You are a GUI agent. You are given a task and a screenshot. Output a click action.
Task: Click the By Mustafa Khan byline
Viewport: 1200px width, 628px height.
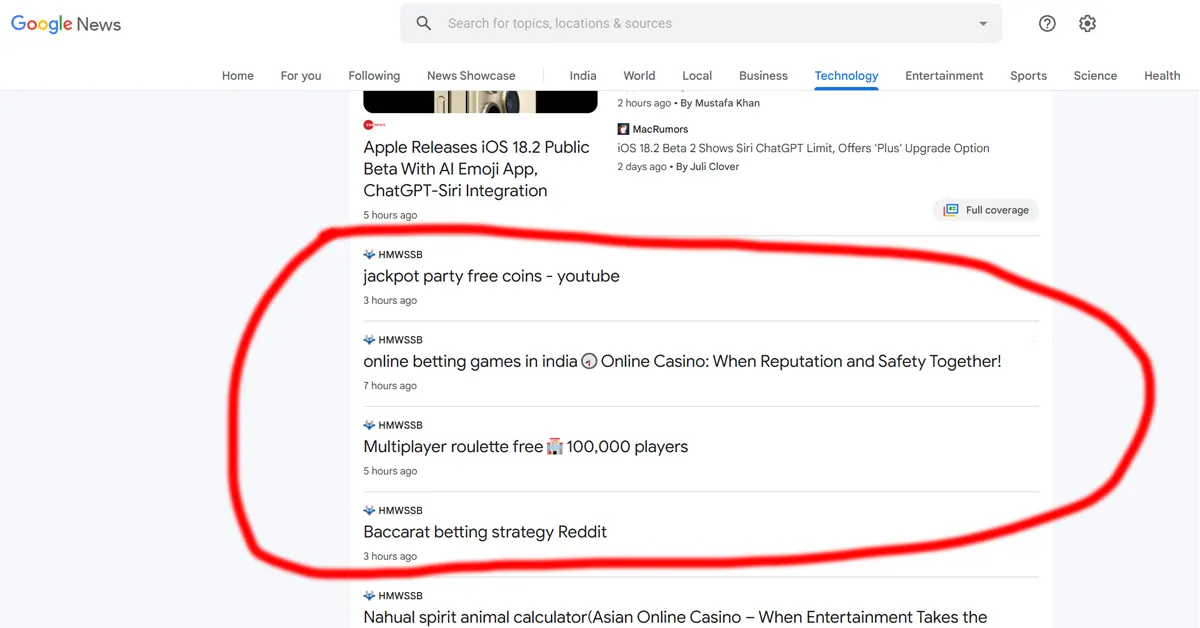click(719, 103)
